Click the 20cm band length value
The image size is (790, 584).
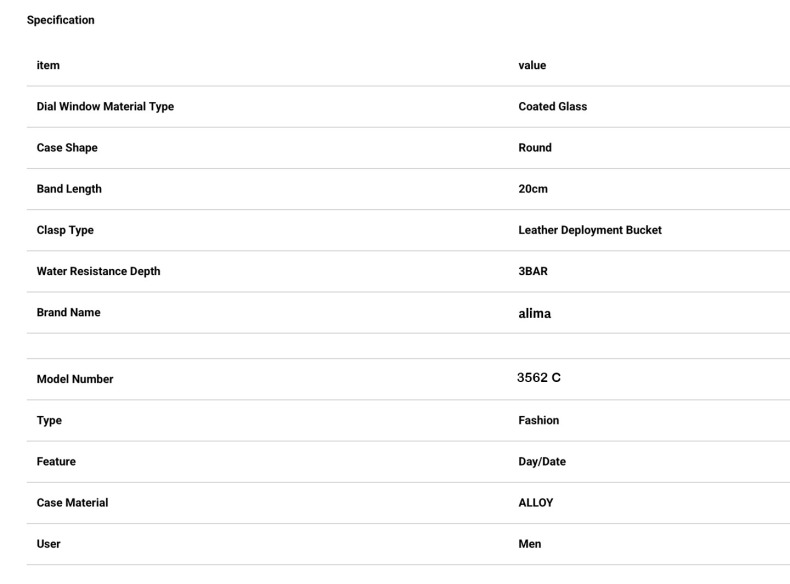coord(533,189)
